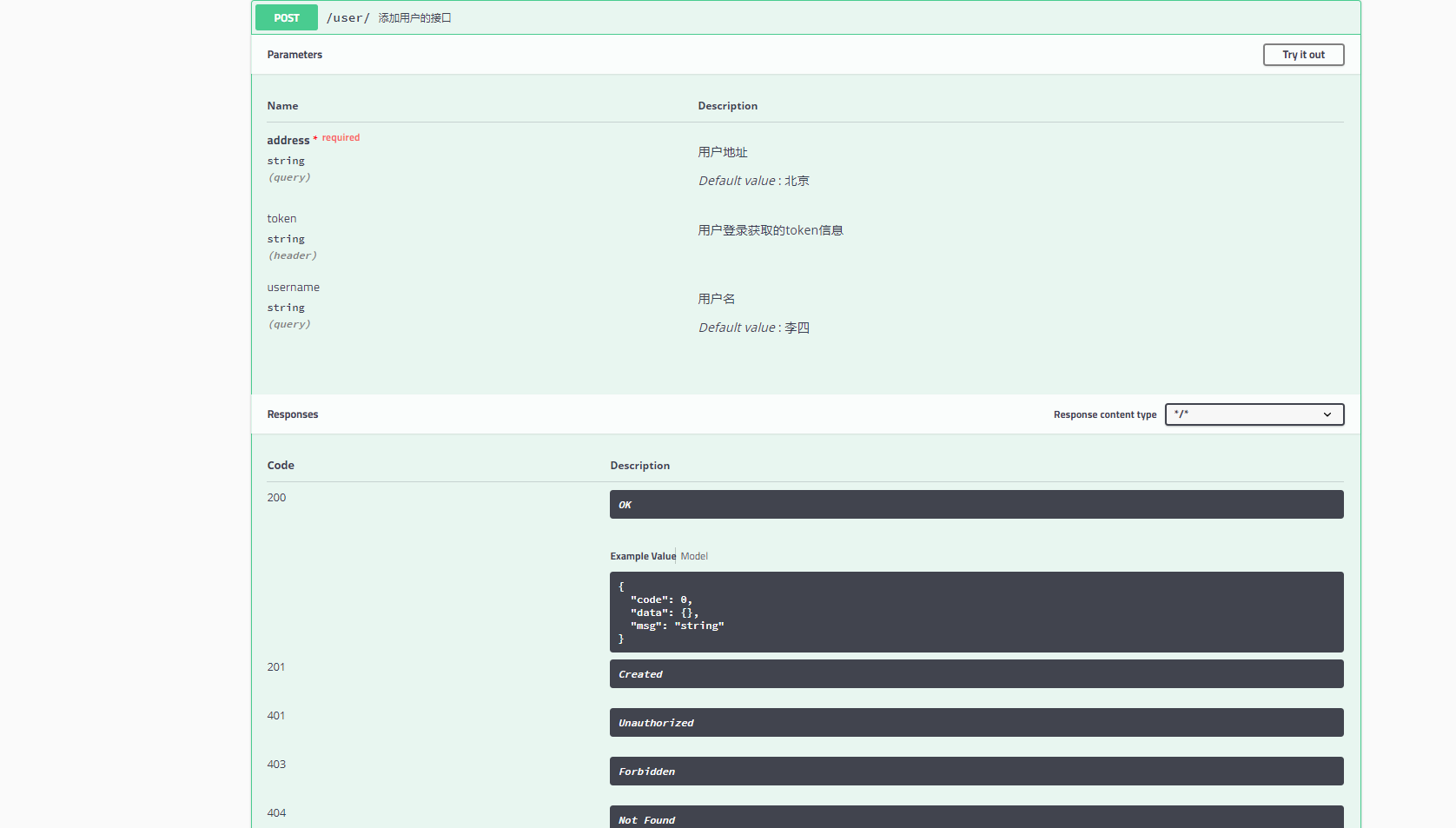Viewport: 1456px width, 828px height.
Task: Select the JSON example response body
Action: (x=976, y=612)
